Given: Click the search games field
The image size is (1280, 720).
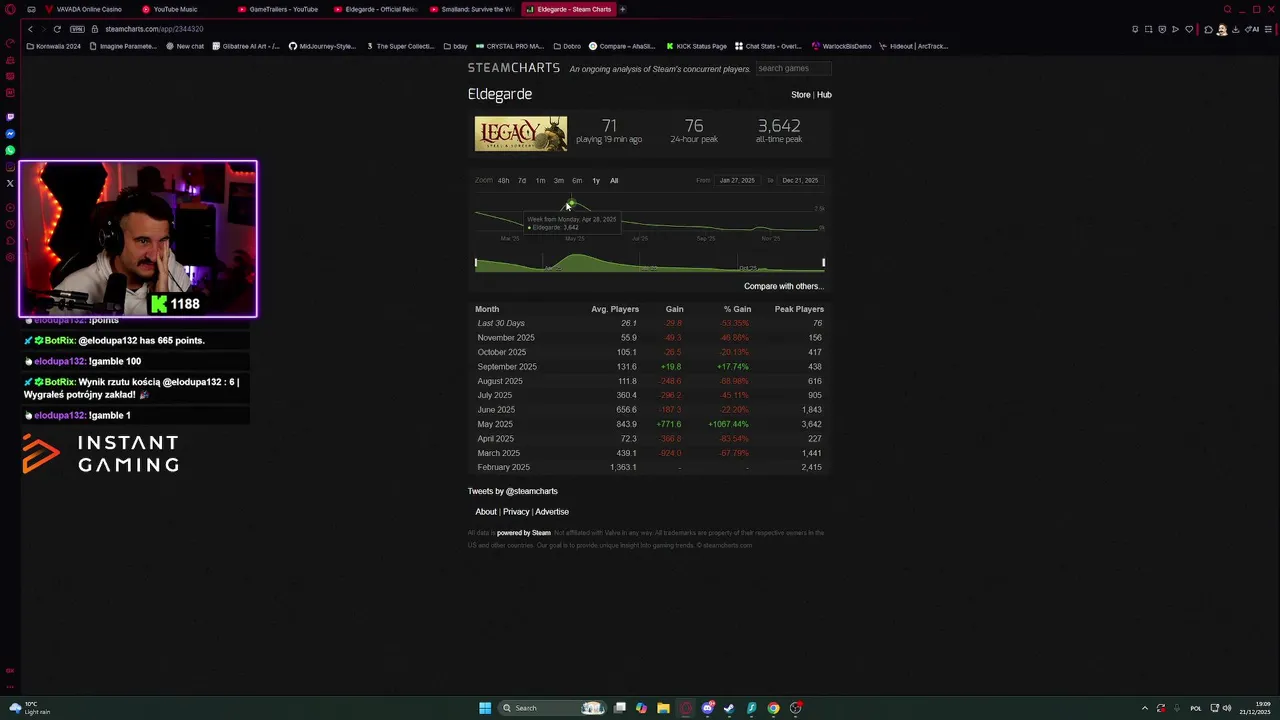Looking at the screenshot, I should pos(793,68).
